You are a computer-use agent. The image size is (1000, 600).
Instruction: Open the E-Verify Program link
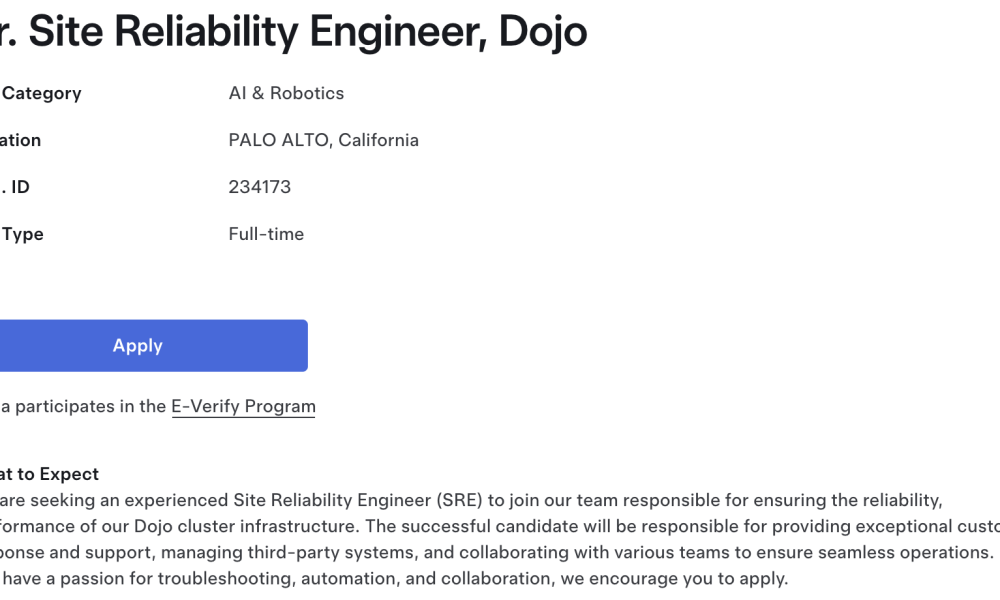pyautogui.click(x=243, y=407)
